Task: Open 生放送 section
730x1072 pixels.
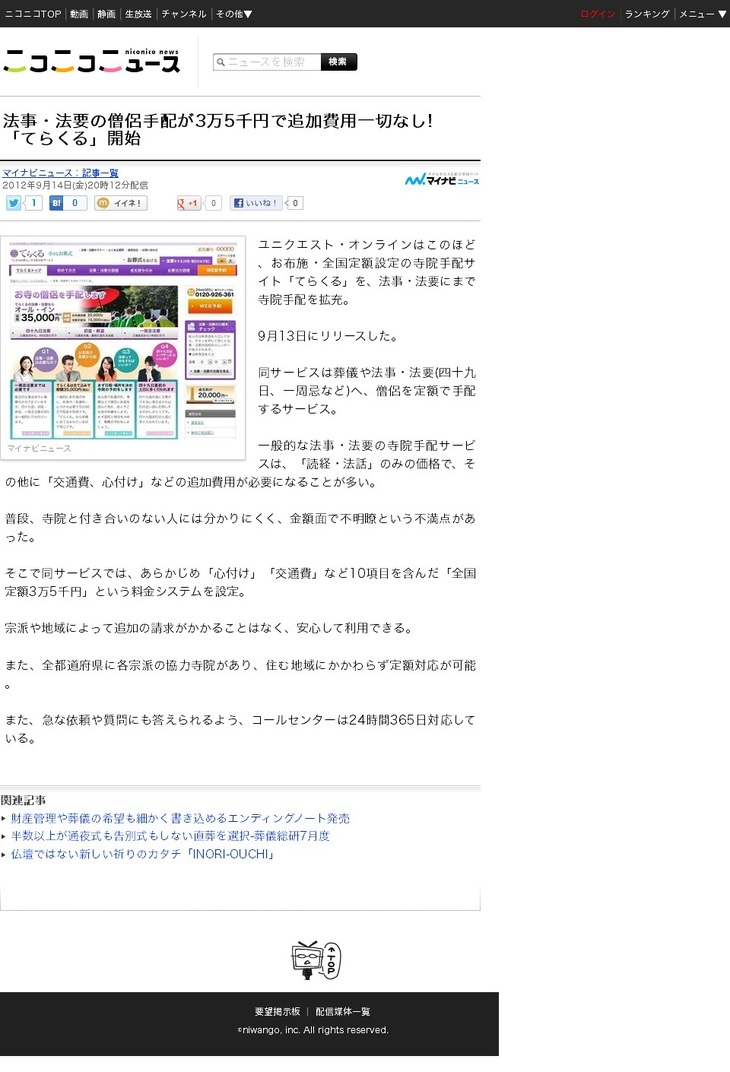Action: pyautogui.click(x=138, y=14)
